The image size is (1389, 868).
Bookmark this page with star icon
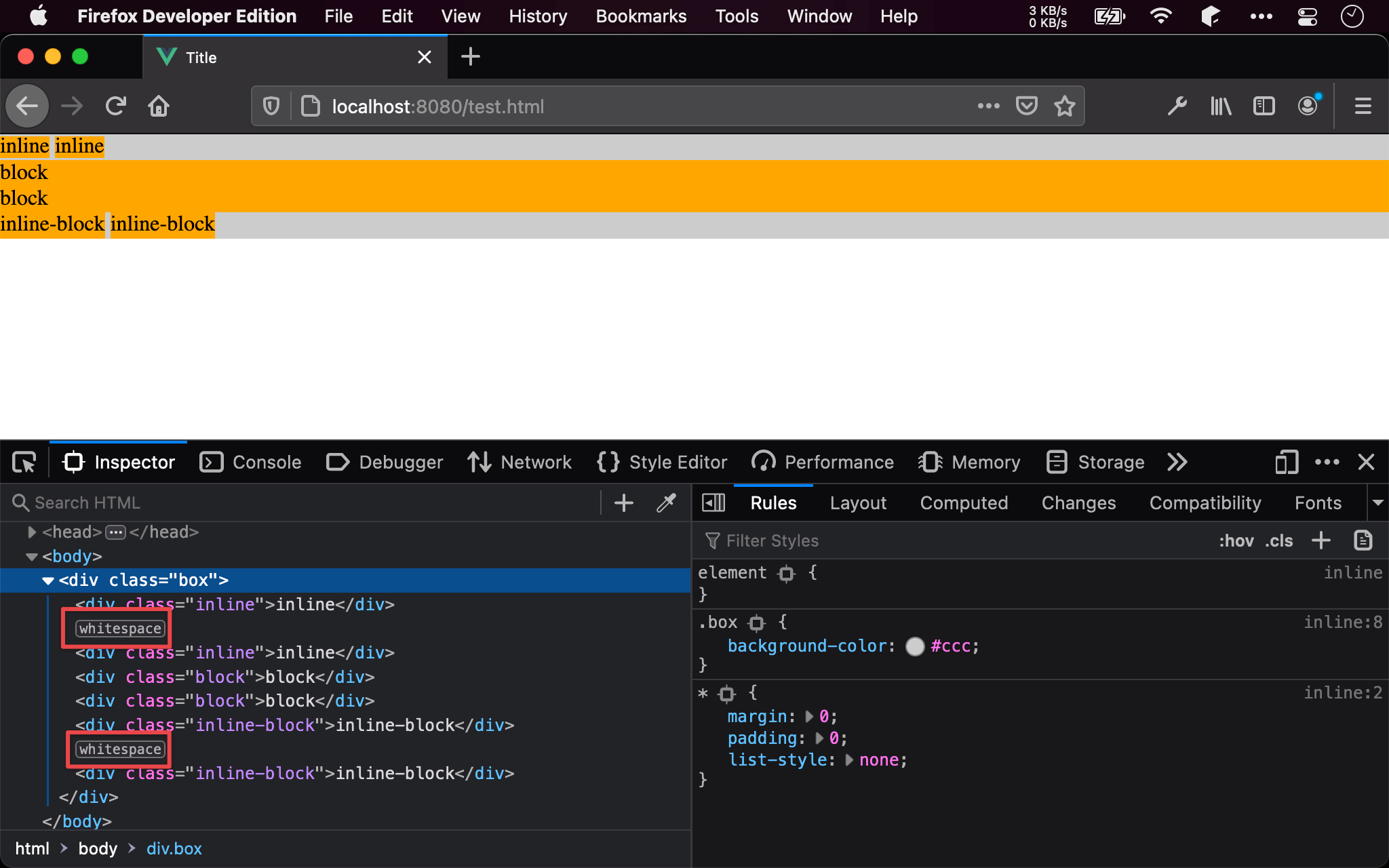click(x=1064, y=106)
